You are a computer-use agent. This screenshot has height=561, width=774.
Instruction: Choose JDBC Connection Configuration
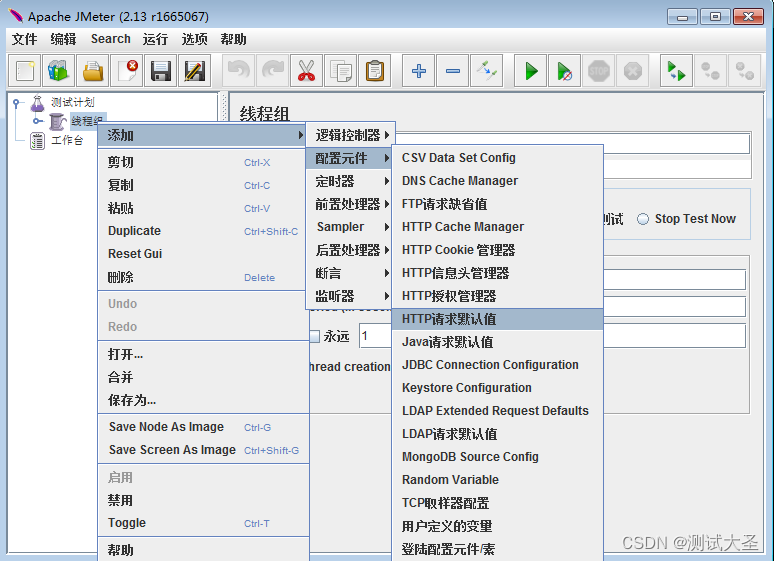[x=498, y=365]
